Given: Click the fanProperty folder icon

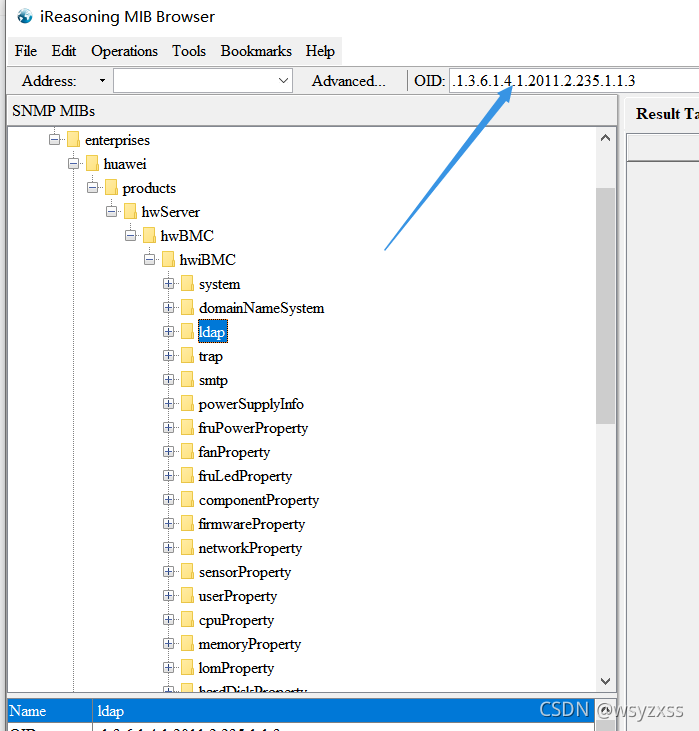Looking at the screenshot, I should click(x=187, y=451).
